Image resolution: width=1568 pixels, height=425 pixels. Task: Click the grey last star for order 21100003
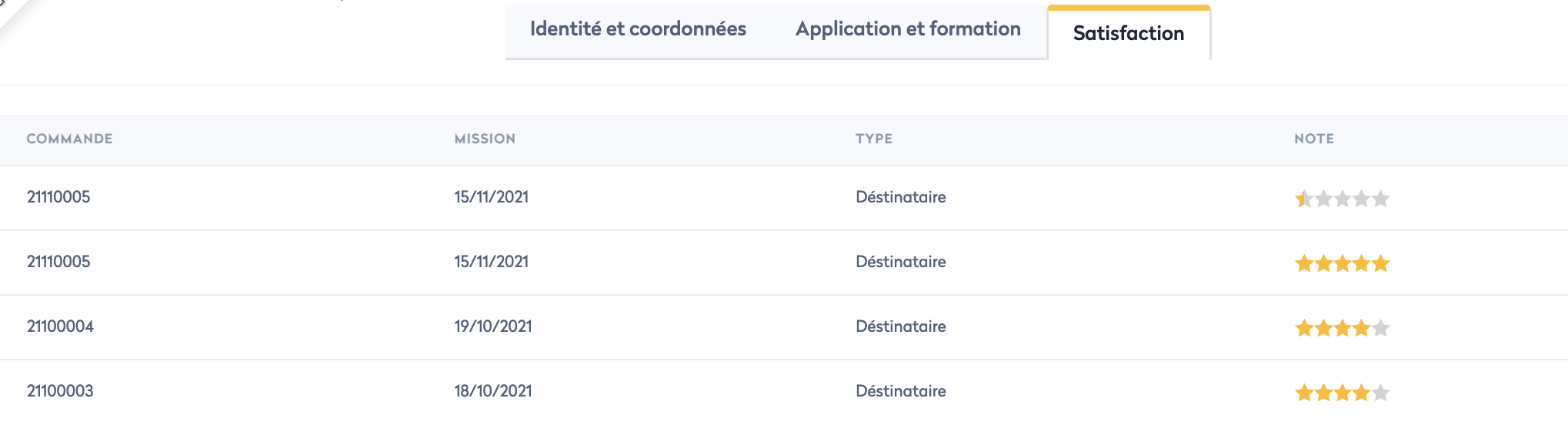coord(1381,393)
